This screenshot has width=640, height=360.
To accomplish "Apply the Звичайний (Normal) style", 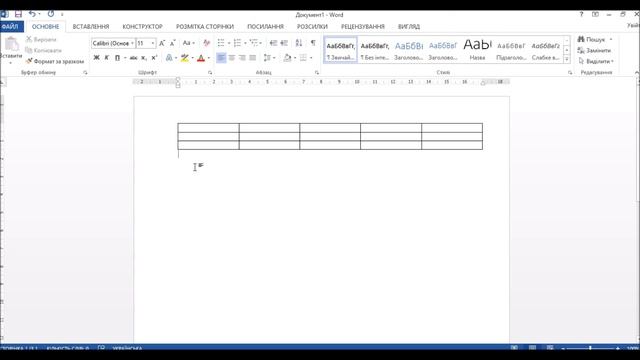I will (x=340, y=50).
